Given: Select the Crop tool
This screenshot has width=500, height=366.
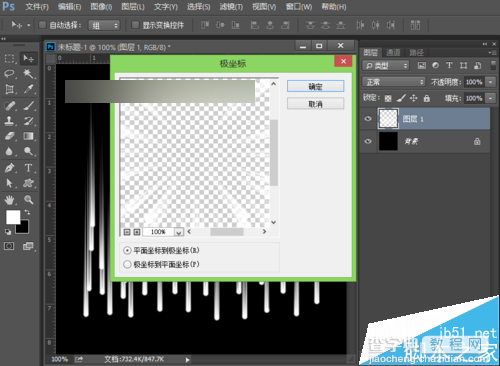Looking at the screenshot, I should 9,89.
